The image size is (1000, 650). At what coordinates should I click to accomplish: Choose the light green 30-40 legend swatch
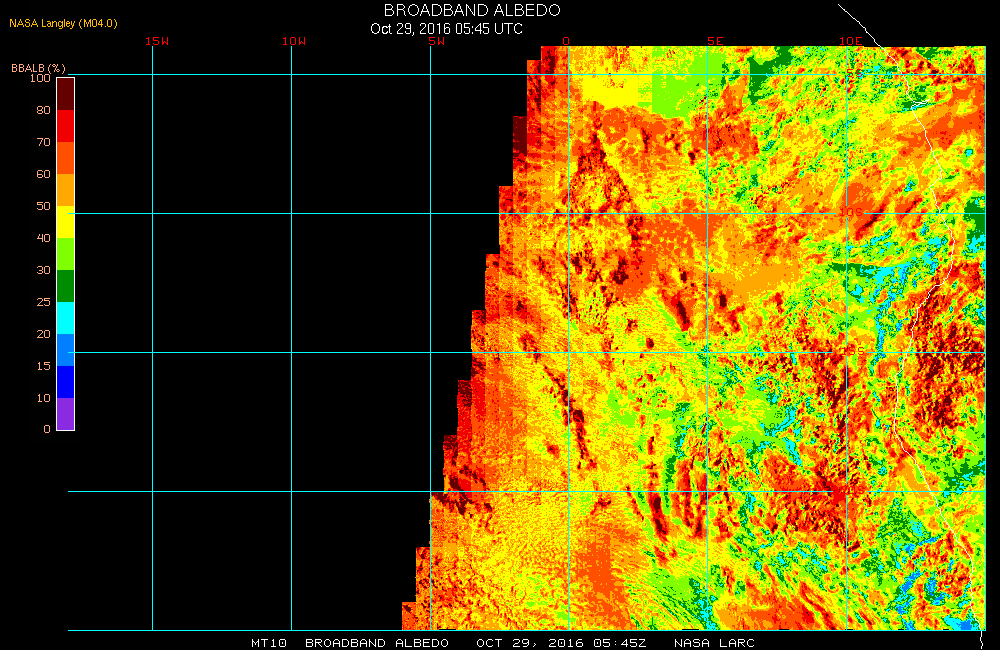65,254
